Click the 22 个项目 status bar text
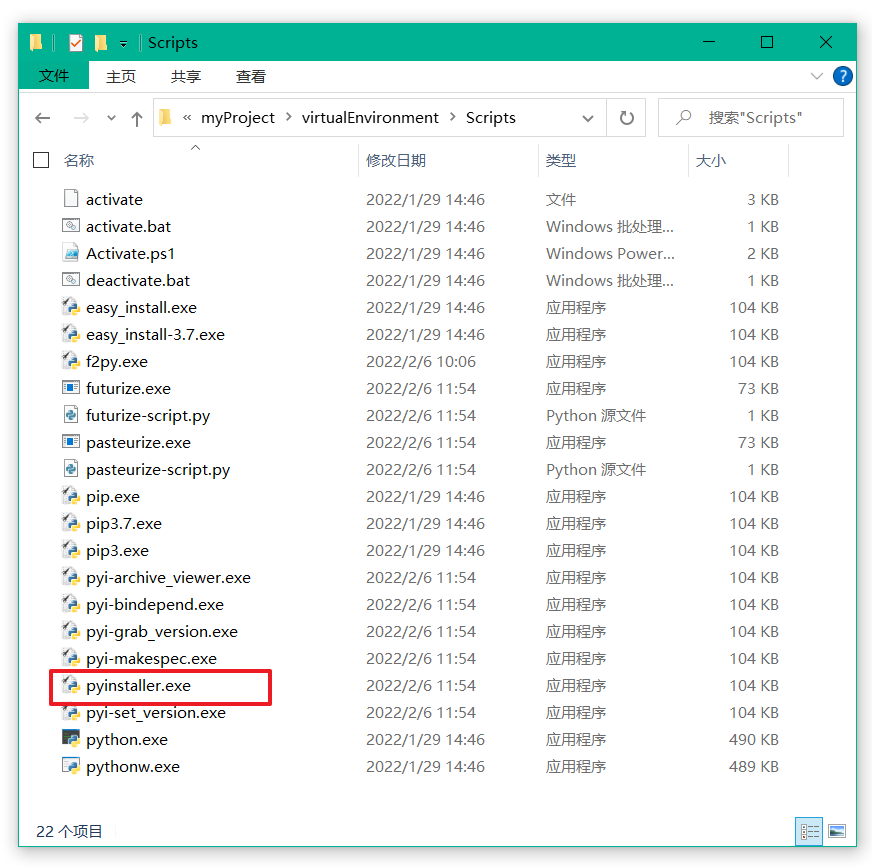872x867 pixels. point(69,831)
